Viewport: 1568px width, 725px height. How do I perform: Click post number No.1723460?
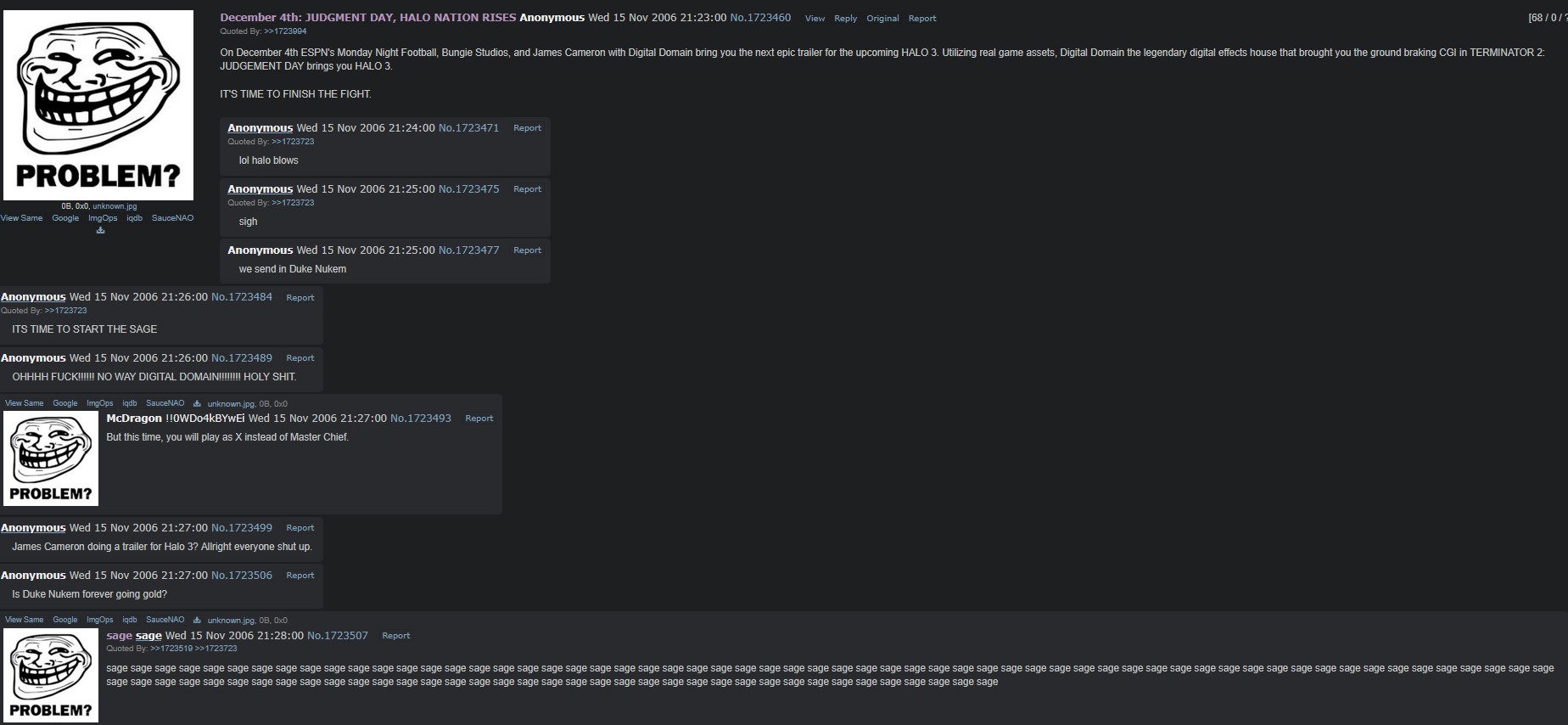tap(760, 18)
